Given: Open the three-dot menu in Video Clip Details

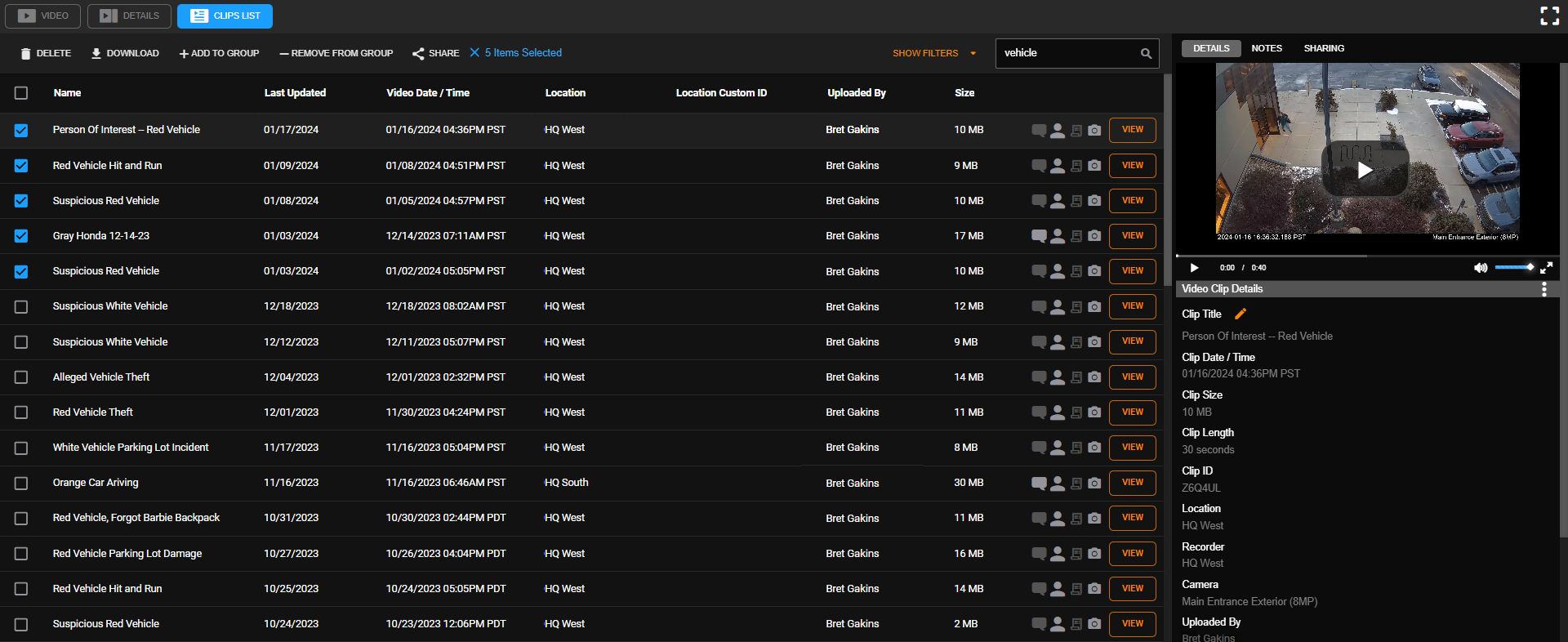Looking at the screenshot, I should [1543, 289].
